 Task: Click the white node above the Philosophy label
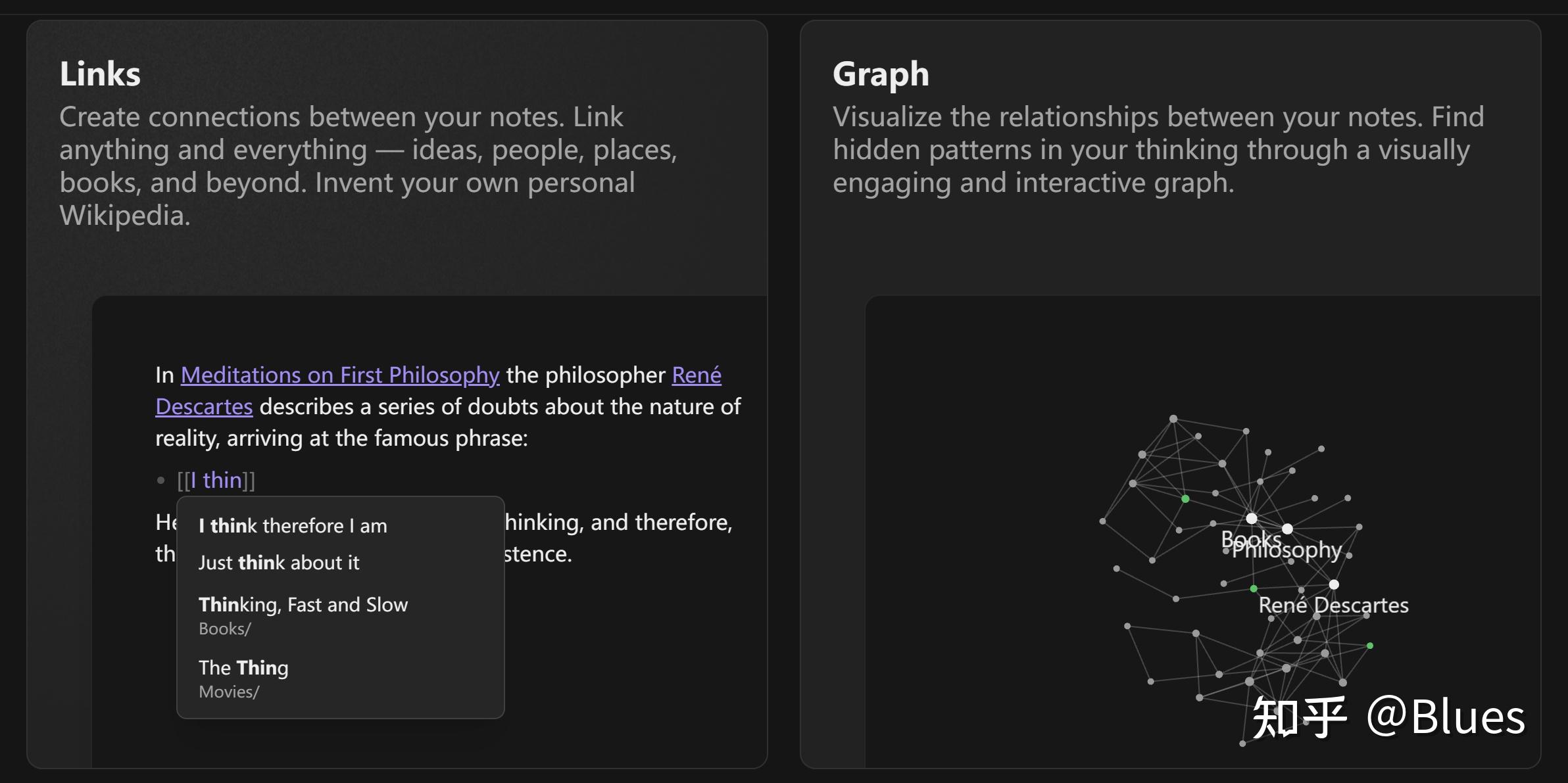(x=1287, y=529)
